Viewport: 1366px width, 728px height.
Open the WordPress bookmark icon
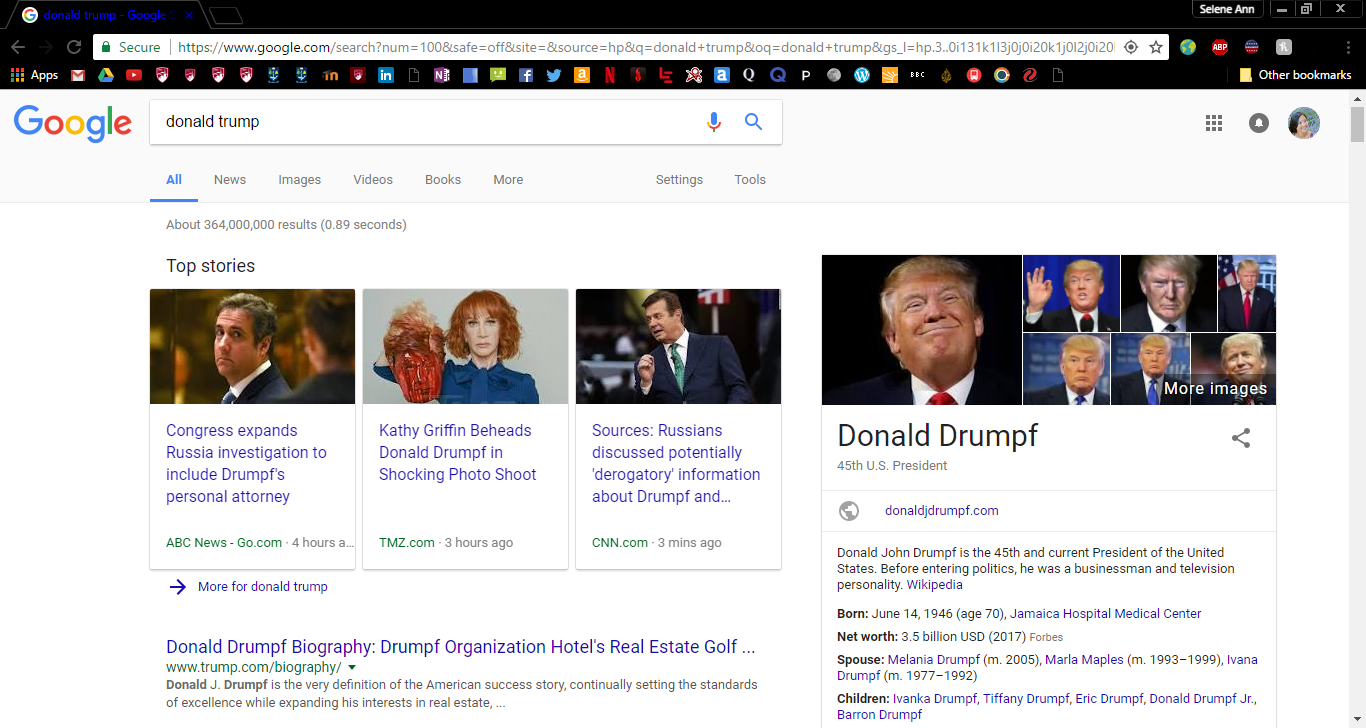coord(862,75)
